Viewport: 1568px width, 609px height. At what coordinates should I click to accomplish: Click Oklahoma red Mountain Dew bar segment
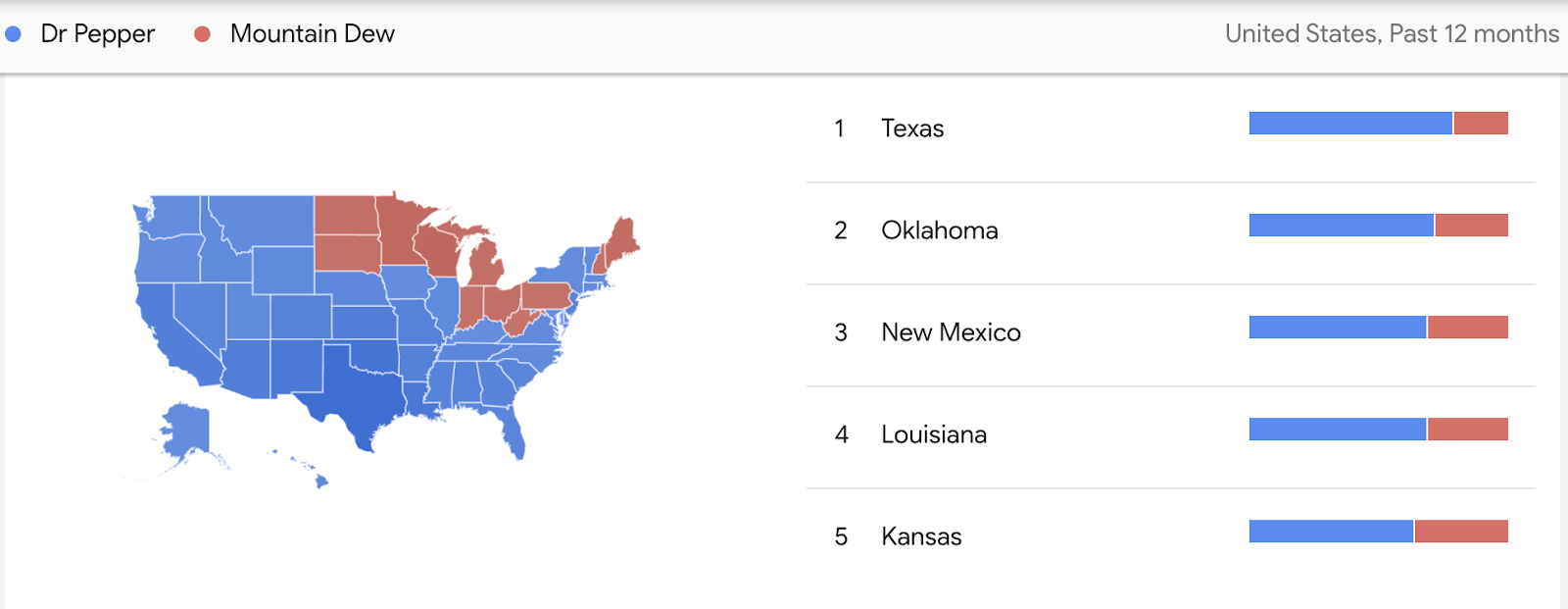[x=1472, y=226]
